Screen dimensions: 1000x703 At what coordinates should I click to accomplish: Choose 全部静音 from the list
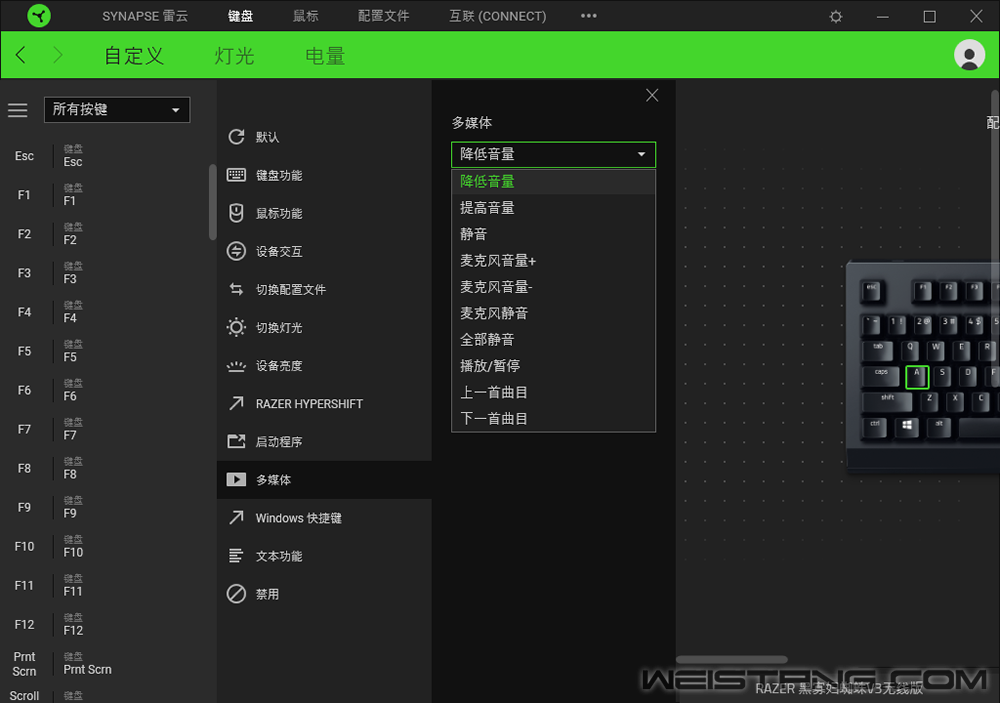pyautogui.click(x=553, y=339)
